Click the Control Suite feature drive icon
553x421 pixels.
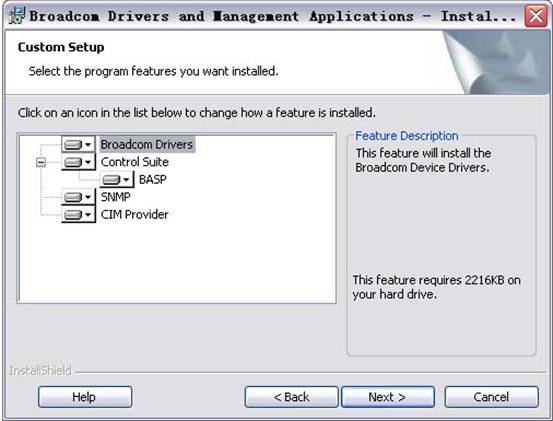point(73,162)
